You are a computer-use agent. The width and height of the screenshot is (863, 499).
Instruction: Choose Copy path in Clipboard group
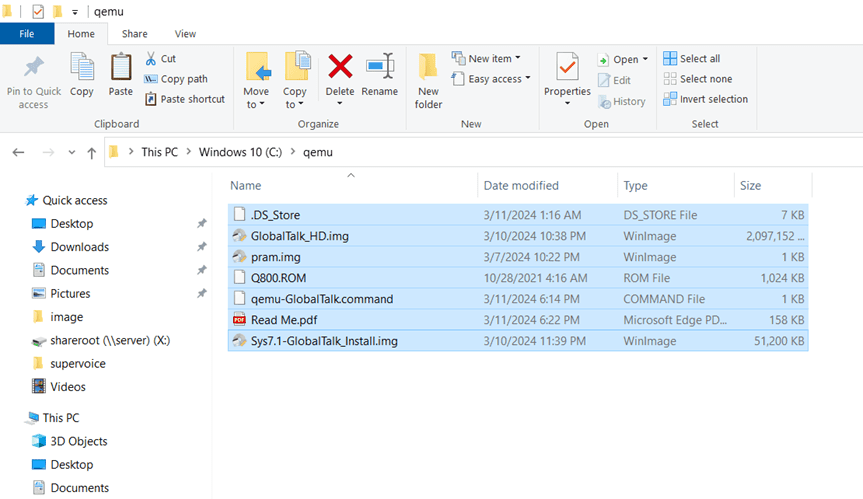(176, 79)
